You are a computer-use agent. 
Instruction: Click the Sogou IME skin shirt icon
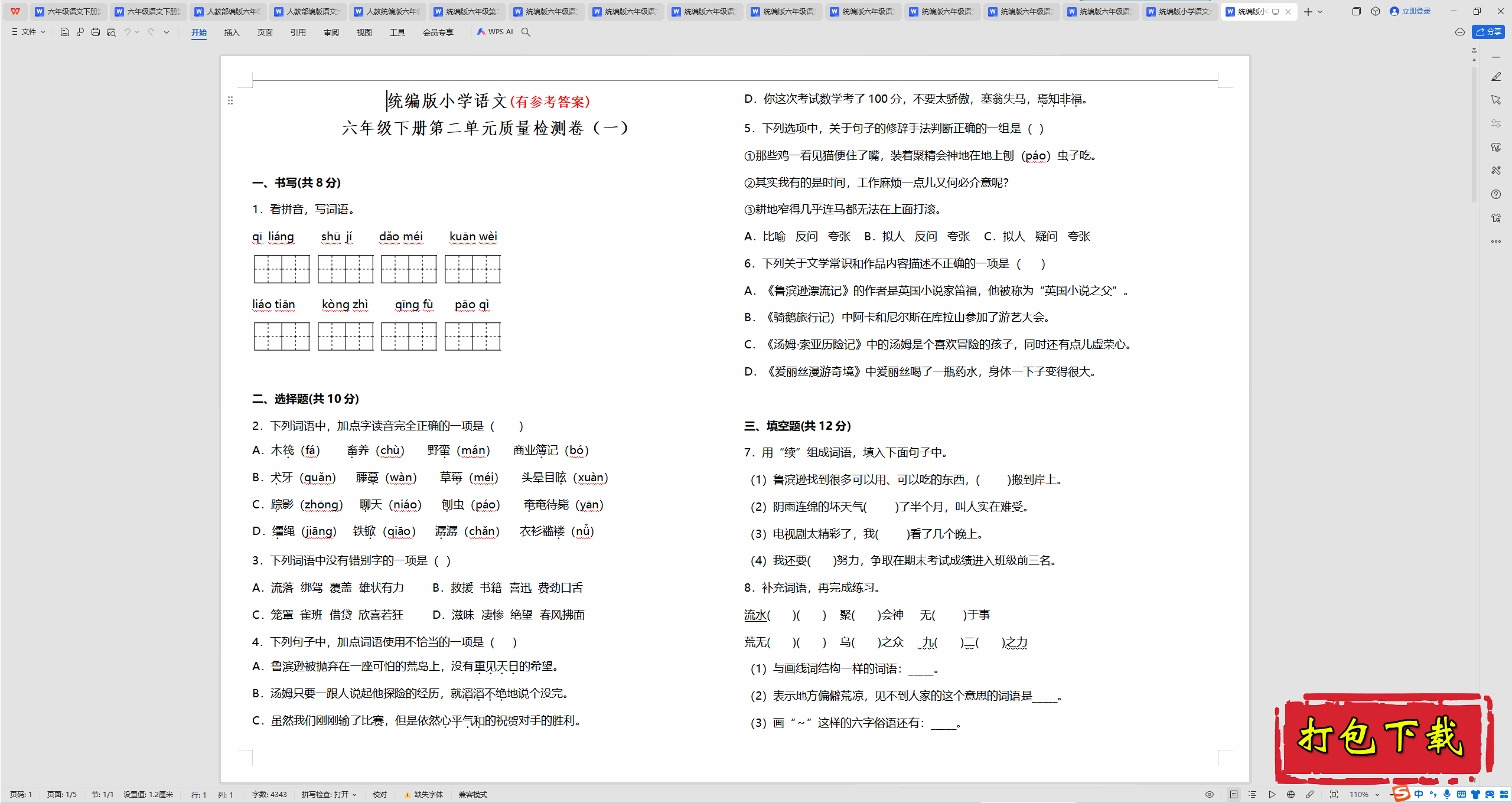pyautogui.click(x=1475, y=794)
